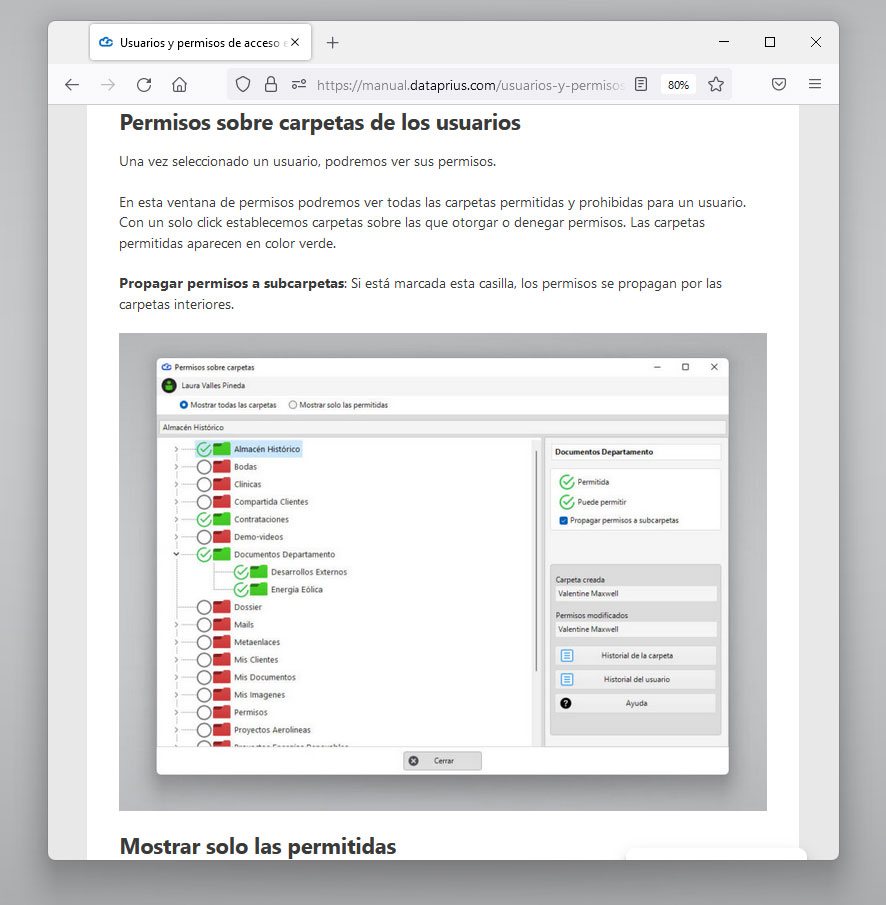Screen dimensions: 886x905
Task: Toggle permission circle for Bodas folder
Action: (x=204, y=467)
